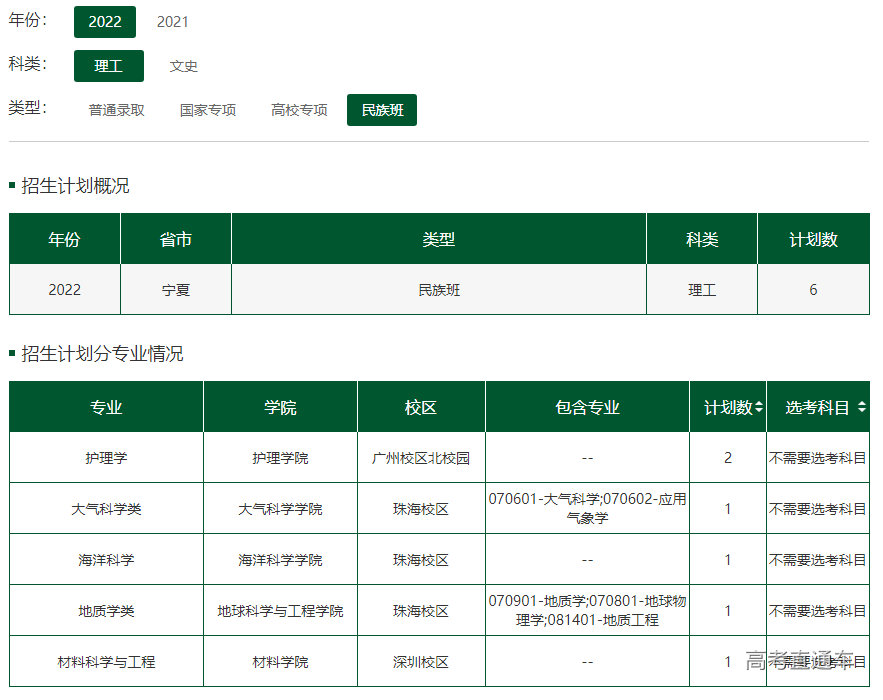The width and height of the screenshot is (883, 700).
Task: Click the 宁夏 province cell
Action: pos(176,290)
